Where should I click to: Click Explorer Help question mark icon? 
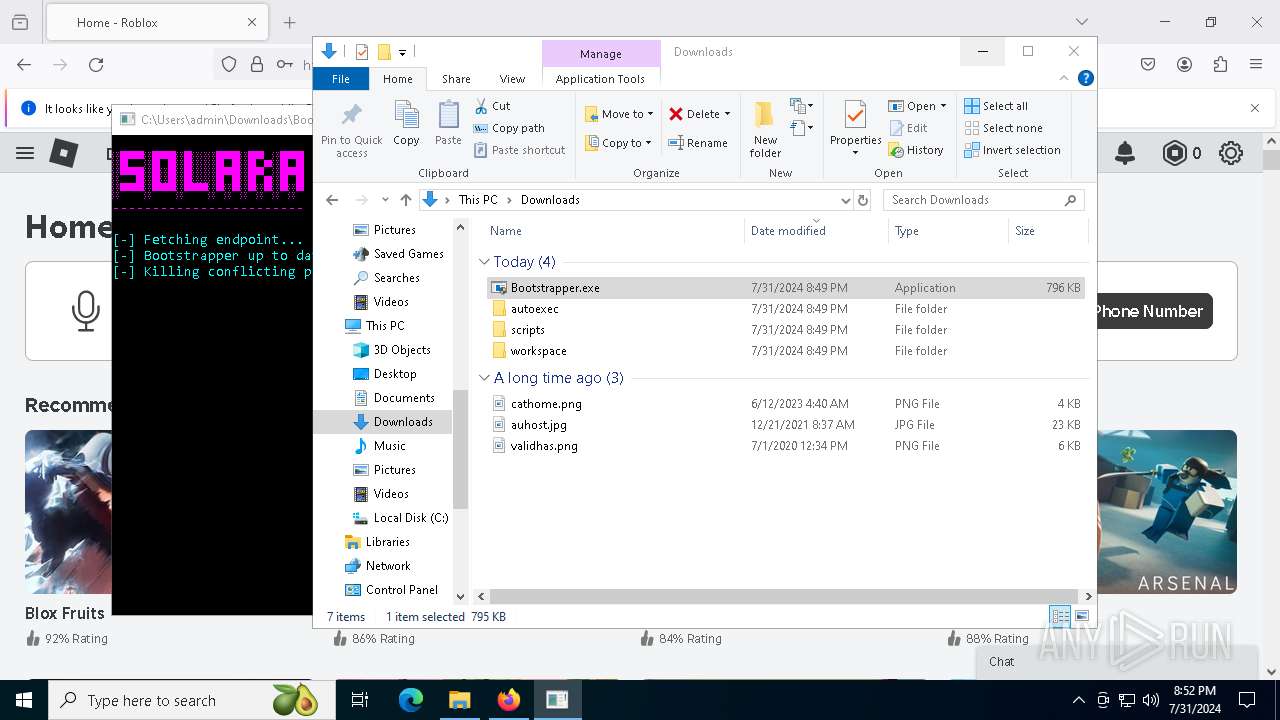(1085, 78)
